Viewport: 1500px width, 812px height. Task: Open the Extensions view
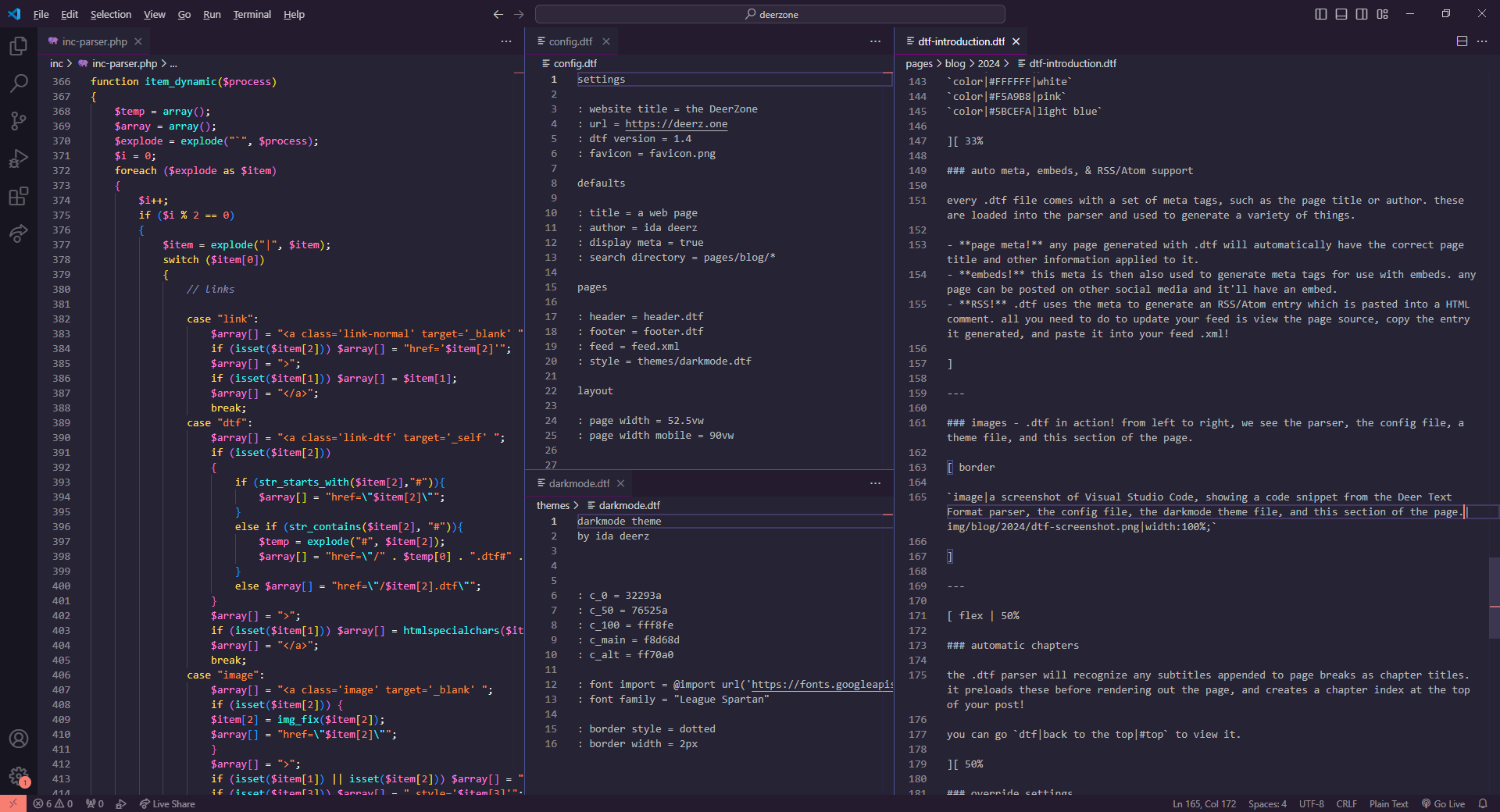pos(19,196)
